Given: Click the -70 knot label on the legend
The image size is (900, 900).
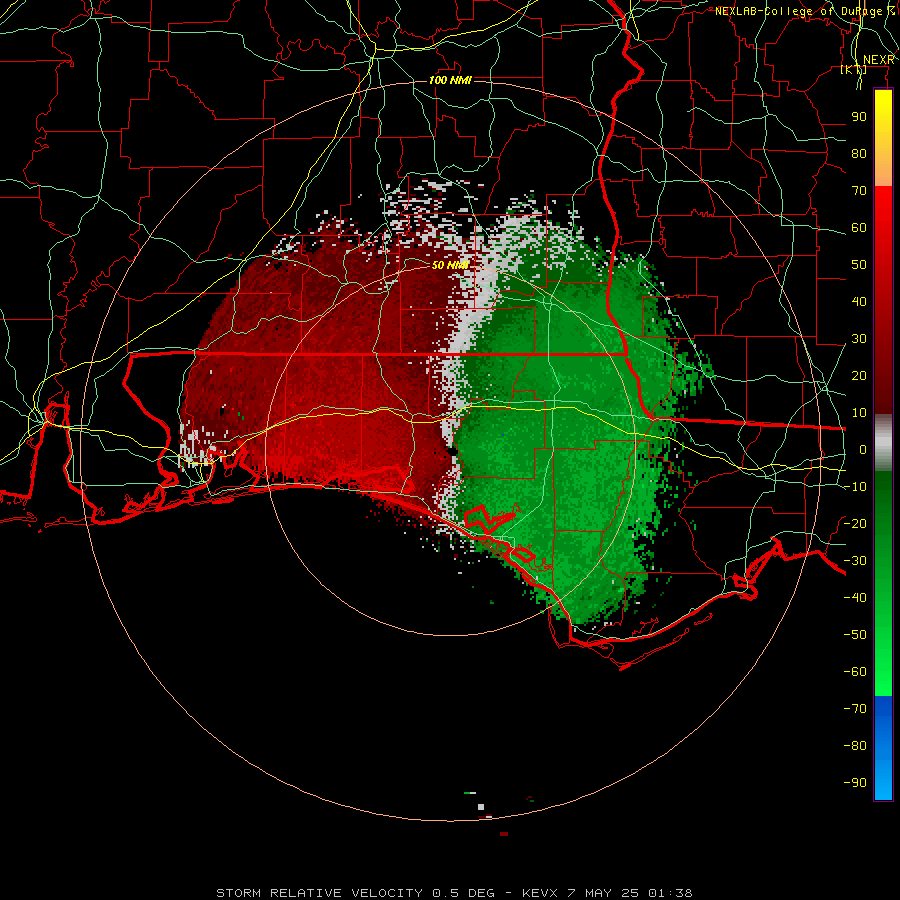Looking at the screenshot, I should [x=855, y=709].
